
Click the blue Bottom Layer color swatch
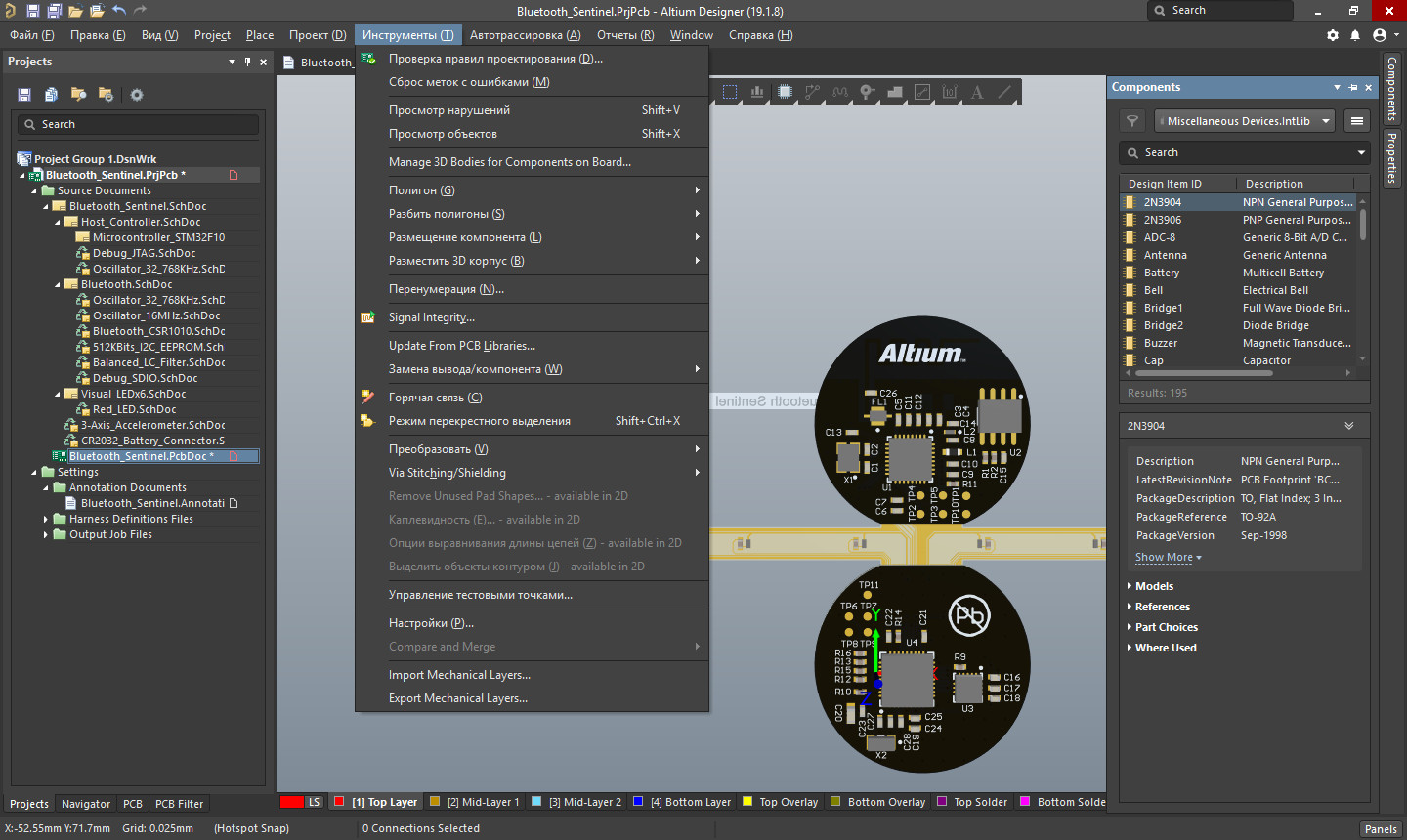(x=638, y=802)
